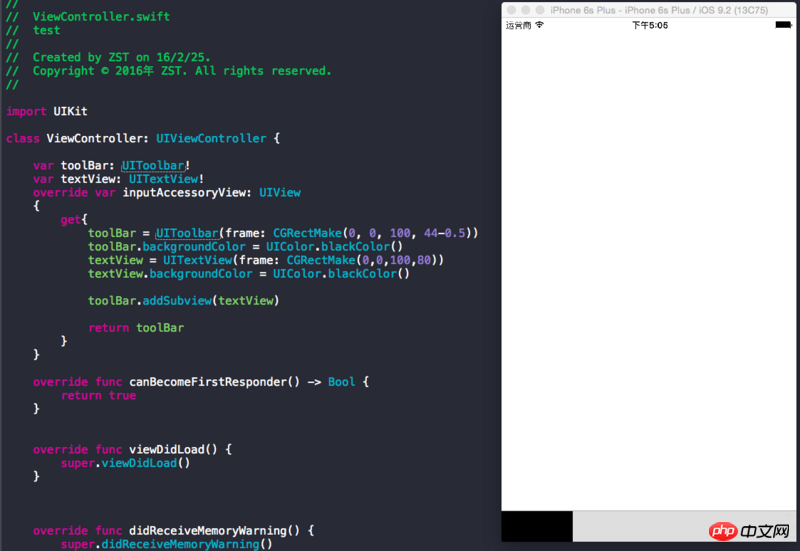The height and width of the screenshot is (551, 800).
Task: Click the carrier label "运营商" in status bar
Action: pos(518,25)
